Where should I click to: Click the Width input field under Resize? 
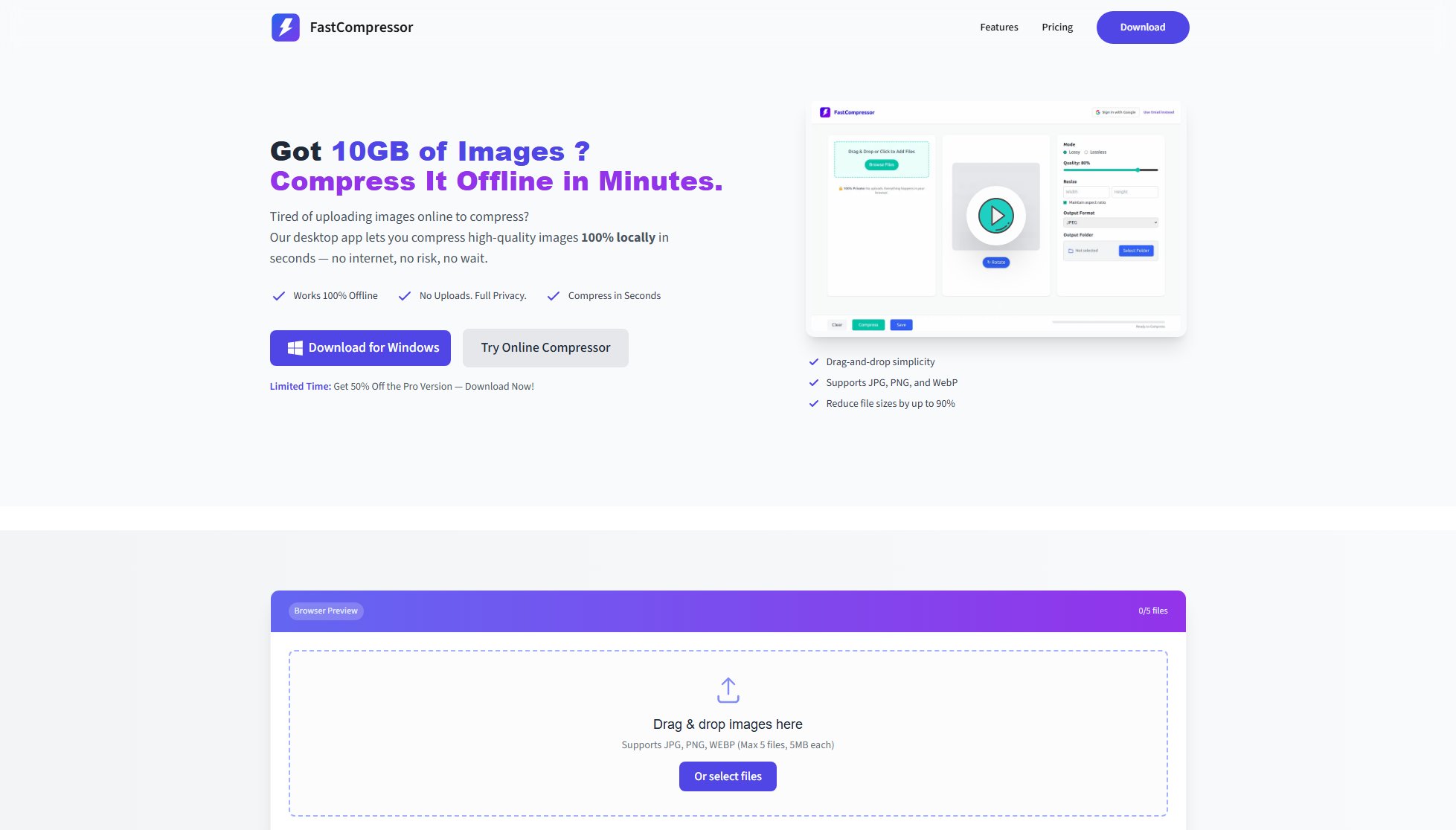1086,192
